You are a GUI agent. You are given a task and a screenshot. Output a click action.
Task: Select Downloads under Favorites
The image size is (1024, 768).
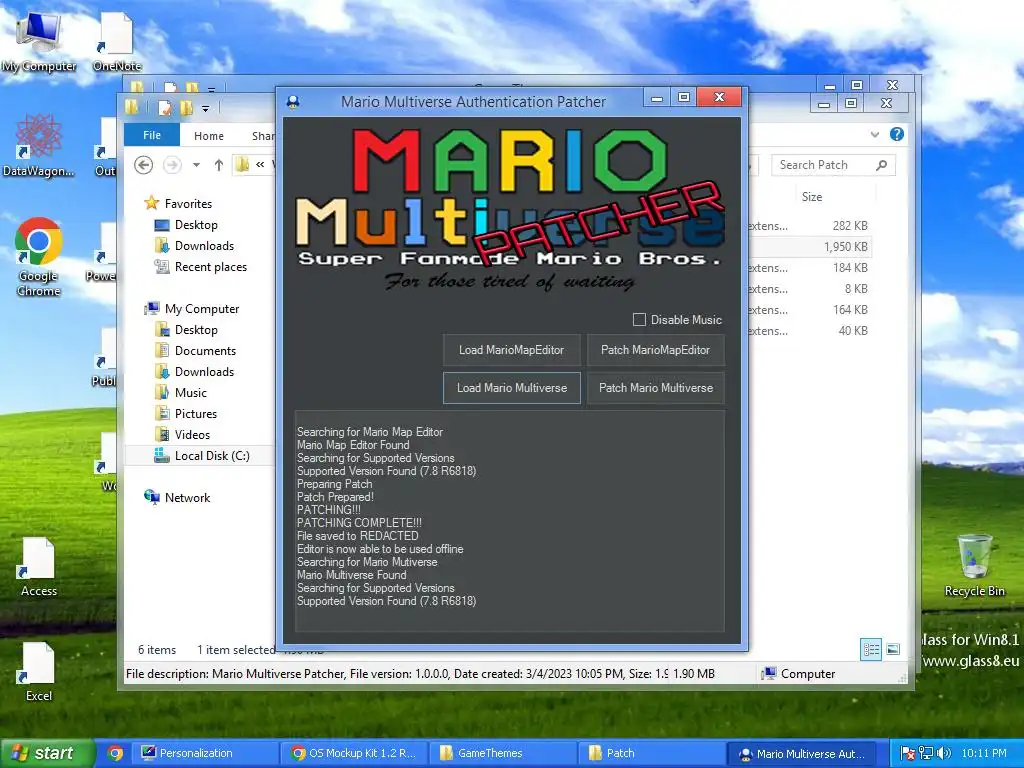tap(204, 246)
